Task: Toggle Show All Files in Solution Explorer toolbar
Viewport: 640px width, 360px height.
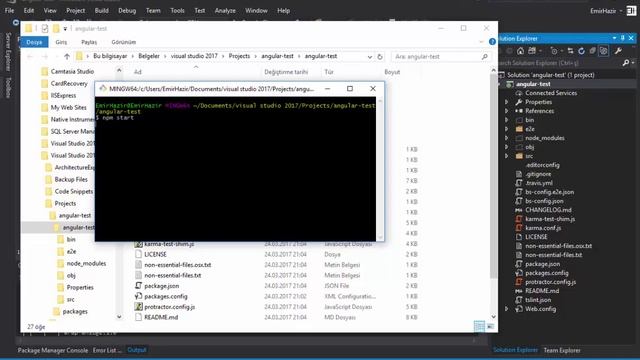Action: (603, 51)
